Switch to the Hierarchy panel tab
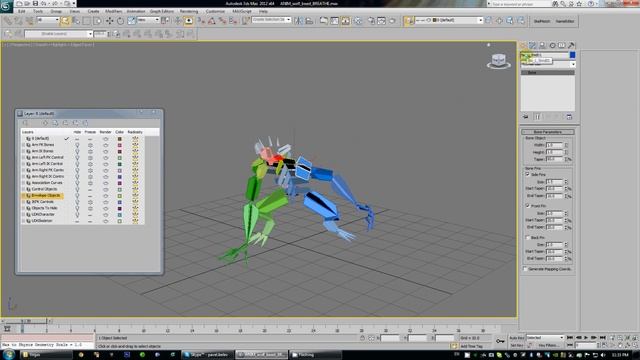Screen dimensions: 640x360 542,45
